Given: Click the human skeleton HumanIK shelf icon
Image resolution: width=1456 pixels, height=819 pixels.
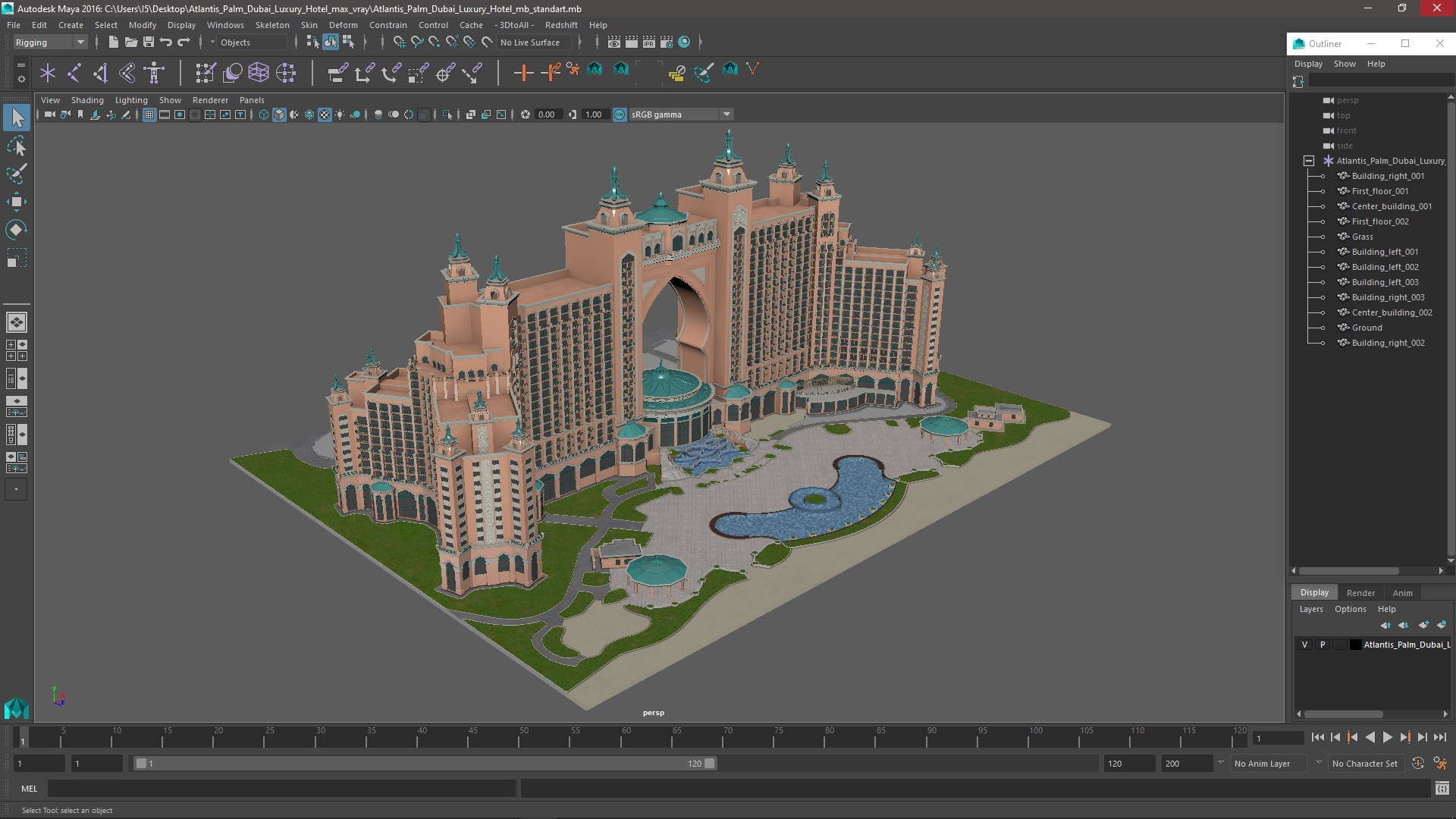Looking at the screenshot, I should point(154,73).
